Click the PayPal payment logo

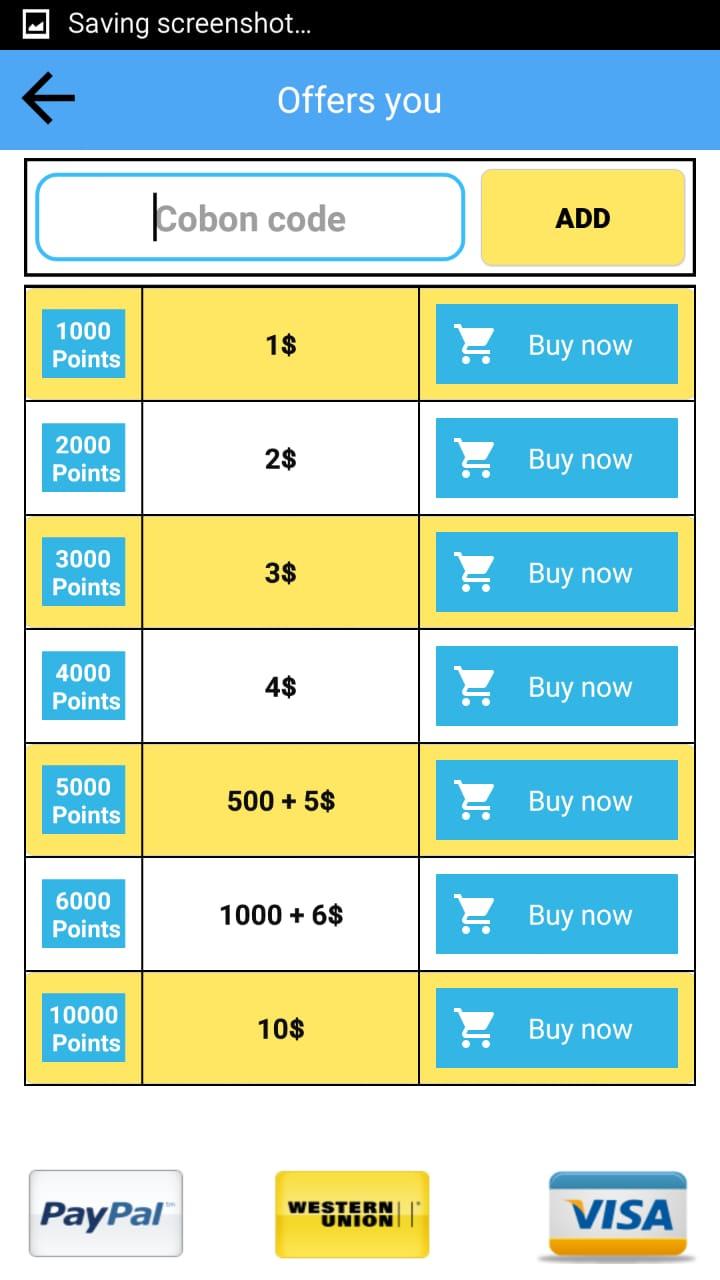(x=105, y=1213)
